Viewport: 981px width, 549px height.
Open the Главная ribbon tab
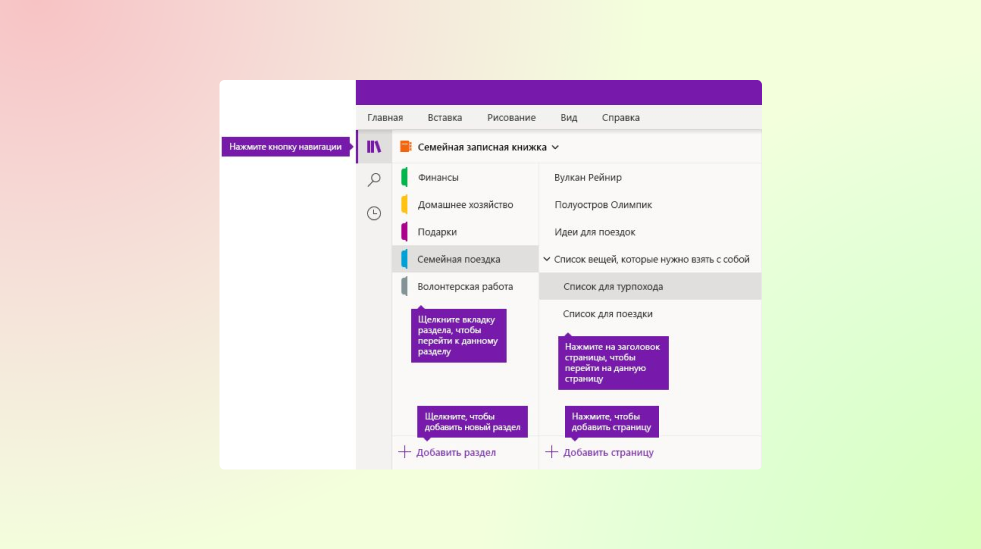385,117
